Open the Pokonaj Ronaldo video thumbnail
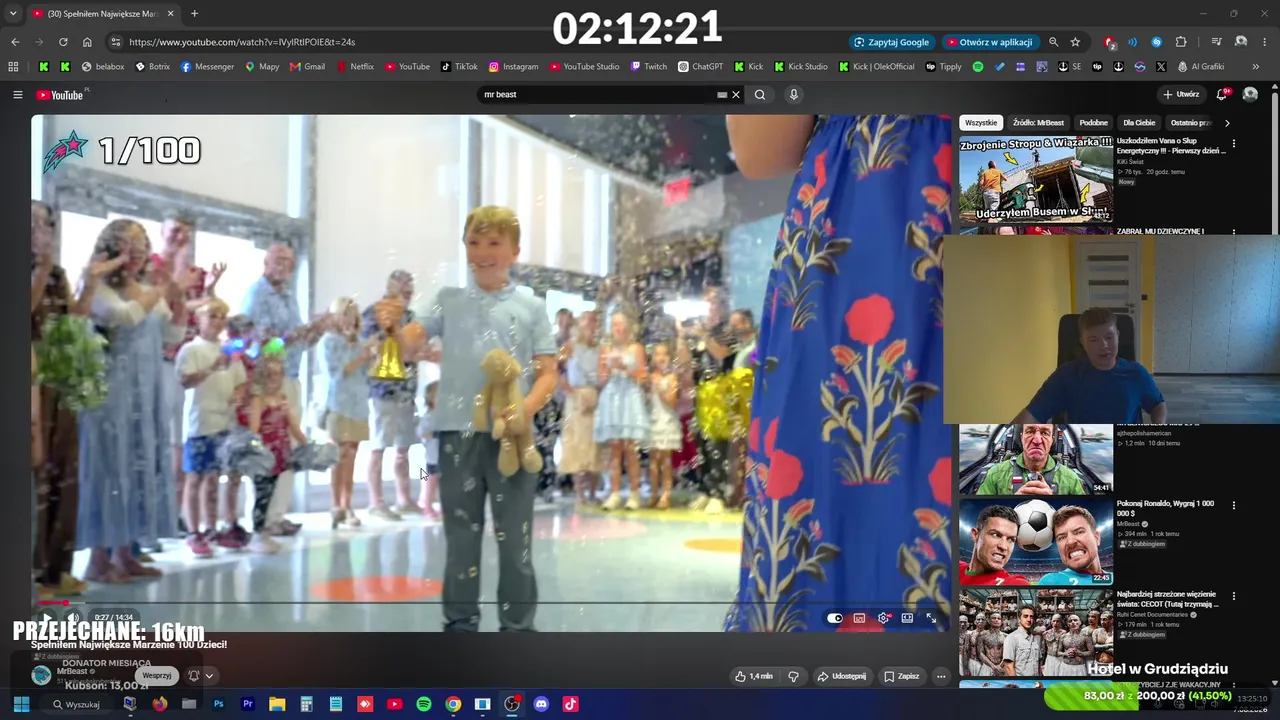1280x720 pixels. pyautogui.click(x=1036, y=541)
